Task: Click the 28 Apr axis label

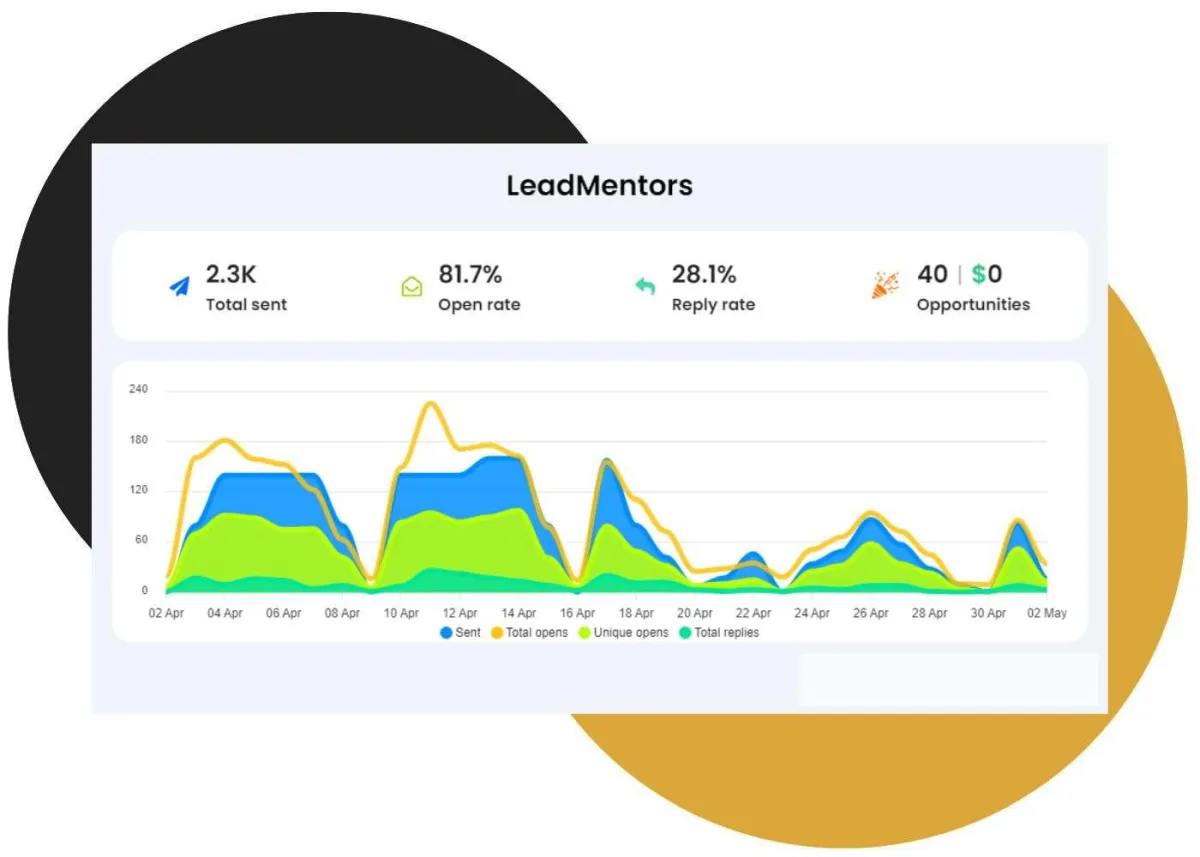Action: (x=929, y=614)
